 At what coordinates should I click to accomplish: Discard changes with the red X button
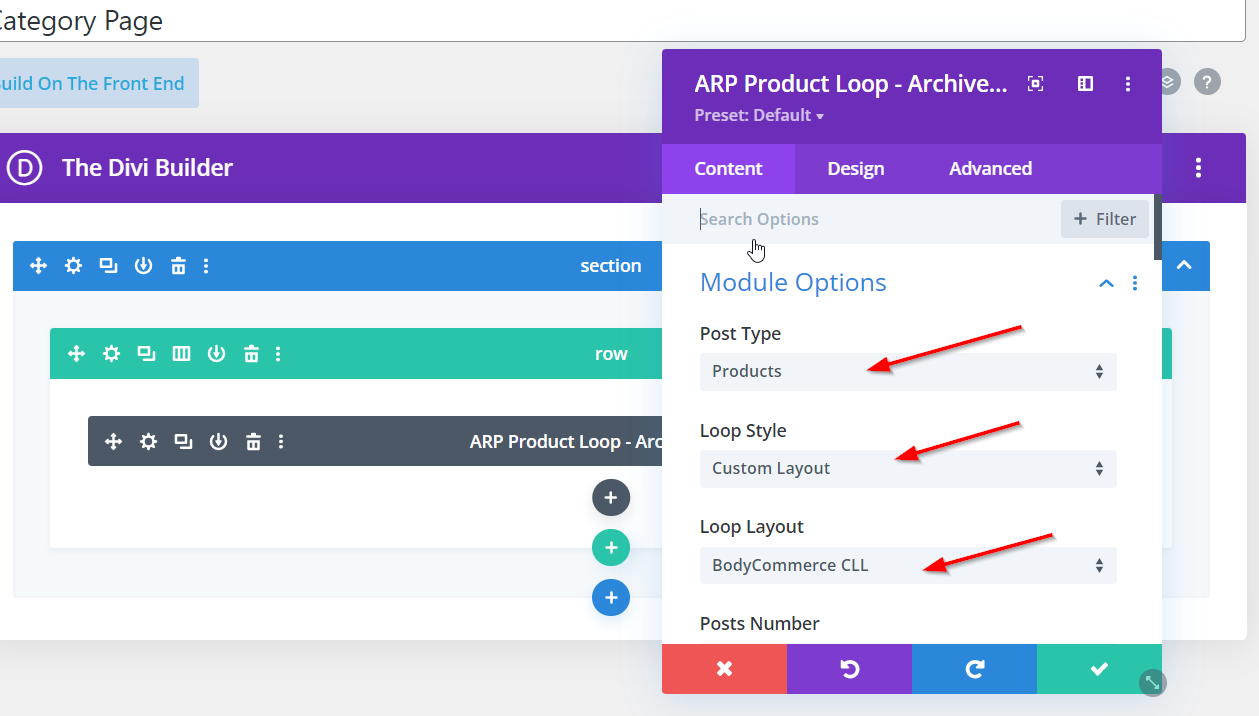(x=724, y=669)
